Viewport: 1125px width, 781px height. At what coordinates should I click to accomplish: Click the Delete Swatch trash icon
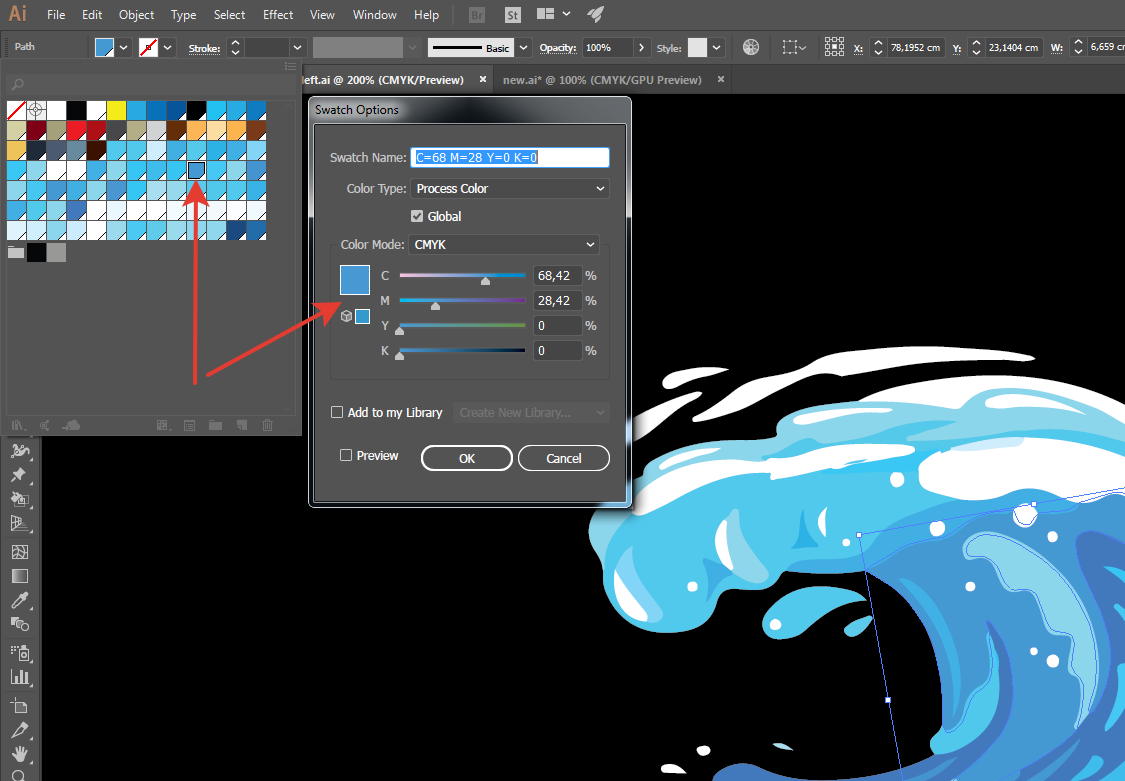[x=268, y=425]
